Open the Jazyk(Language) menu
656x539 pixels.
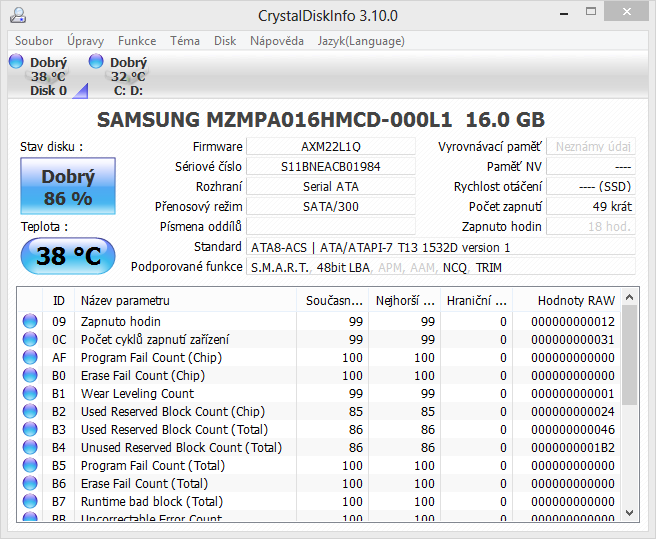pos(361,41)
